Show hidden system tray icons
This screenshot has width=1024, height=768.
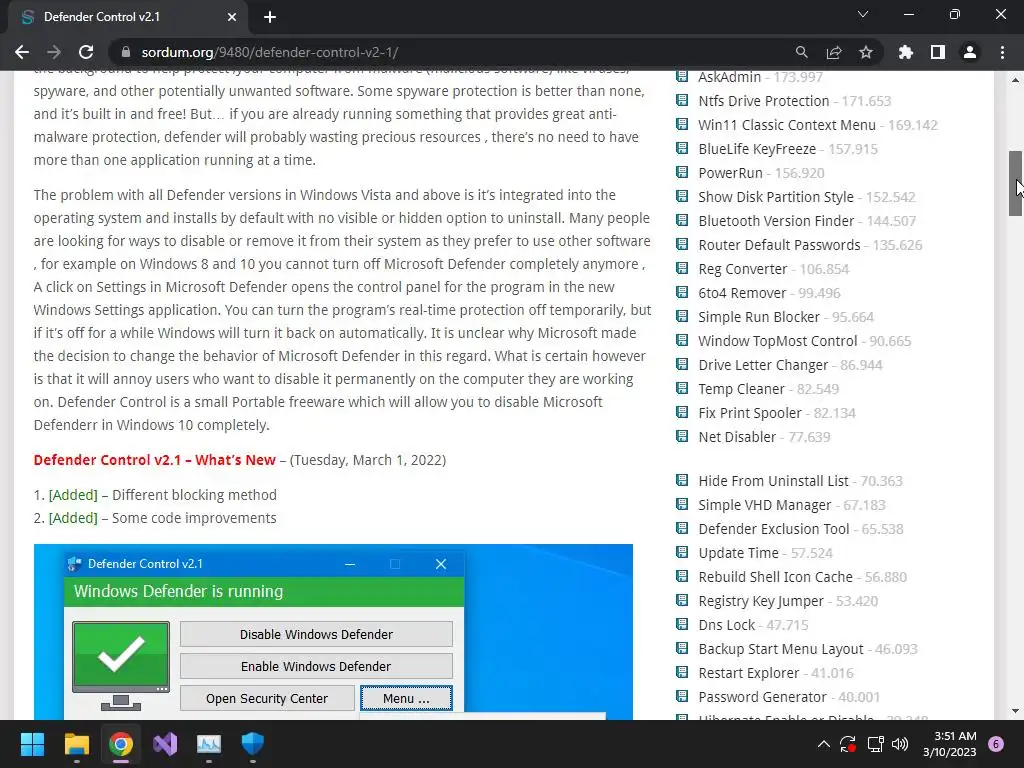tap(824, 744)
